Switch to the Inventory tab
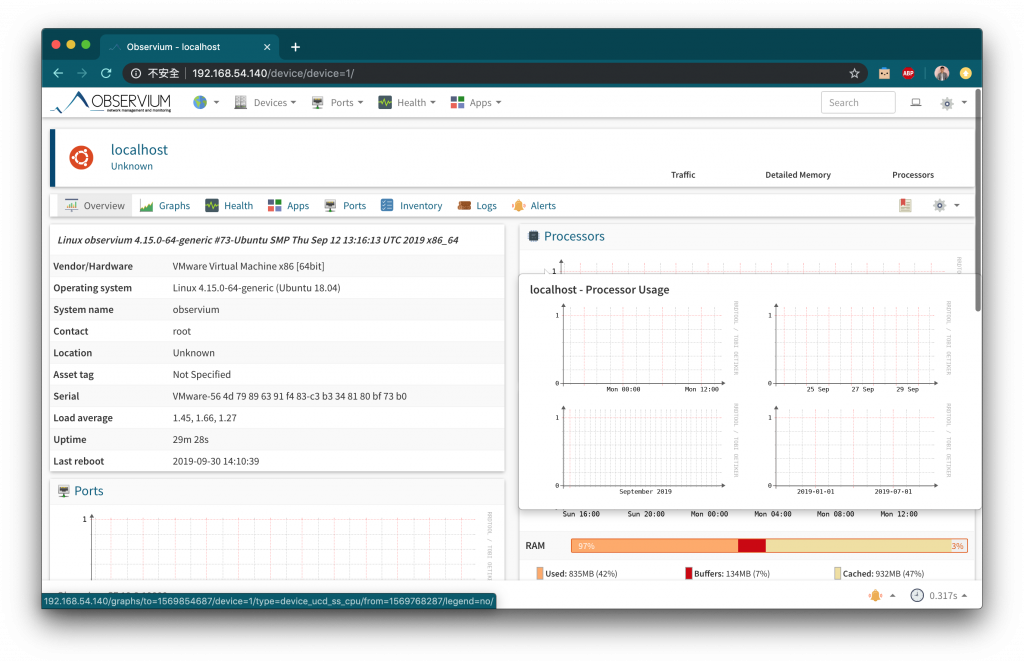Screen dimensions: 1024x664 411,205
